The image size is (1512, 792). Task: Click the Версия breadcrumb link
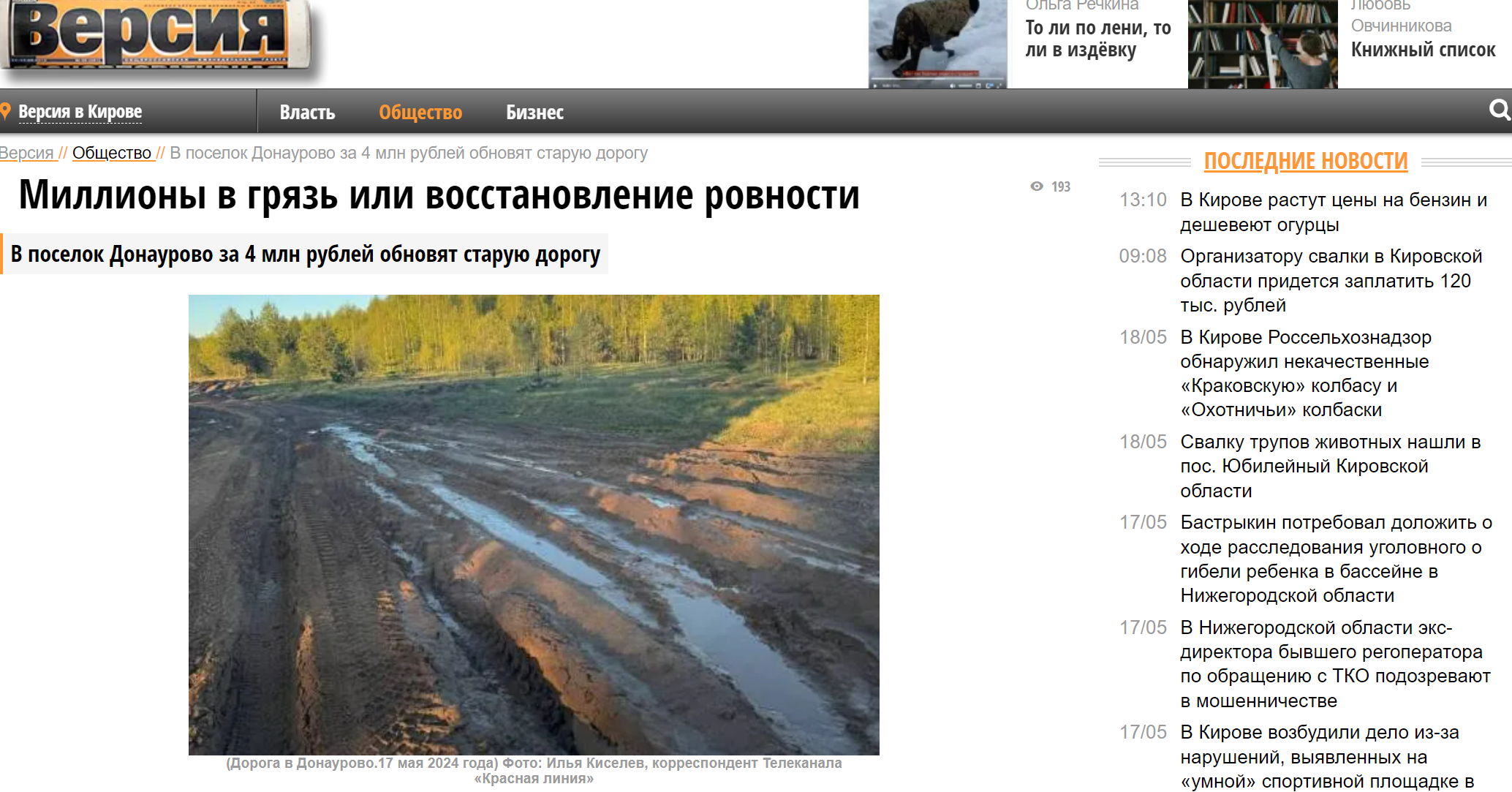pos(26,154)
